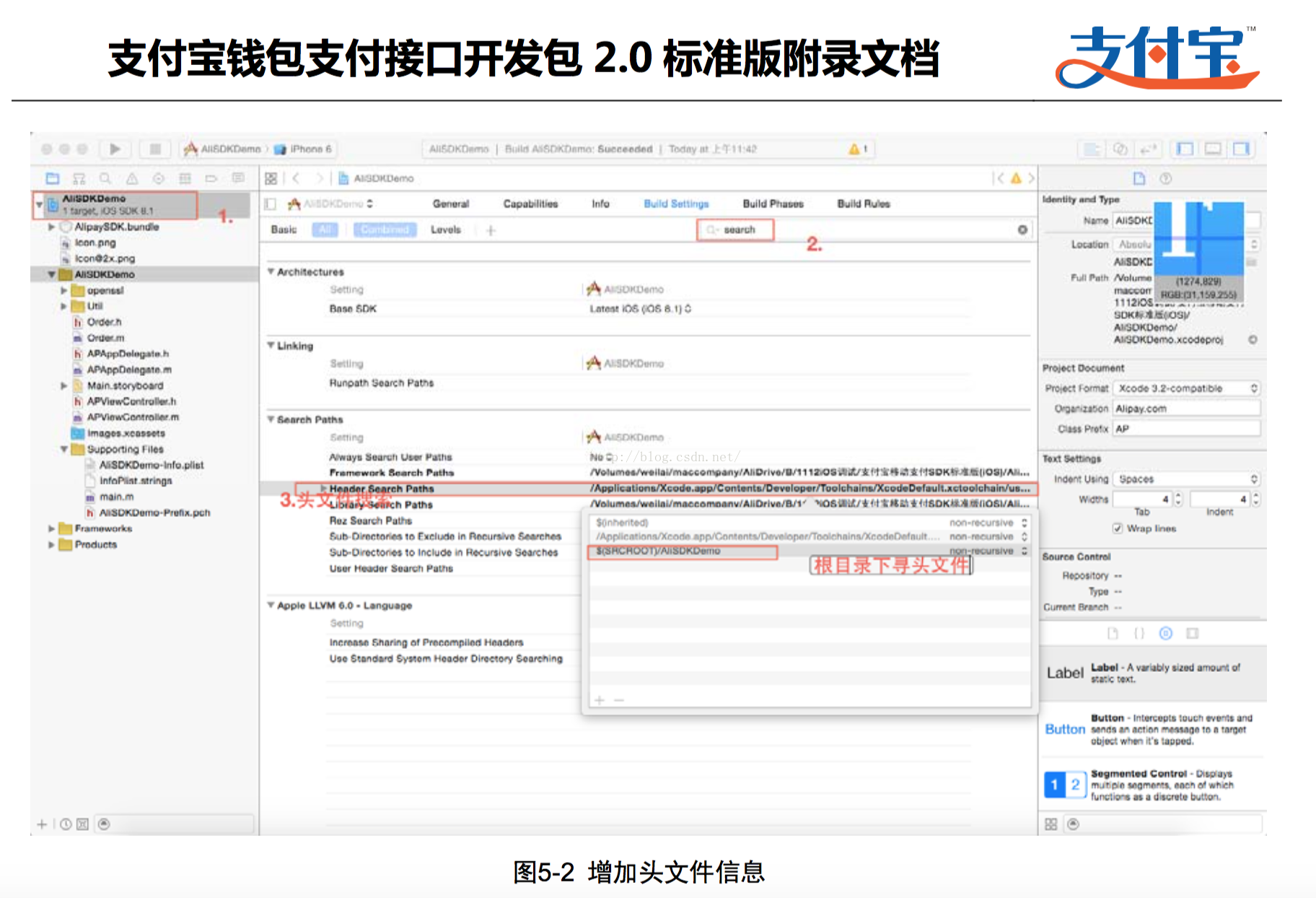Open the AliSDKDemo target selector popup
This screenshot has height=898, width=1316.
[330, 204]
